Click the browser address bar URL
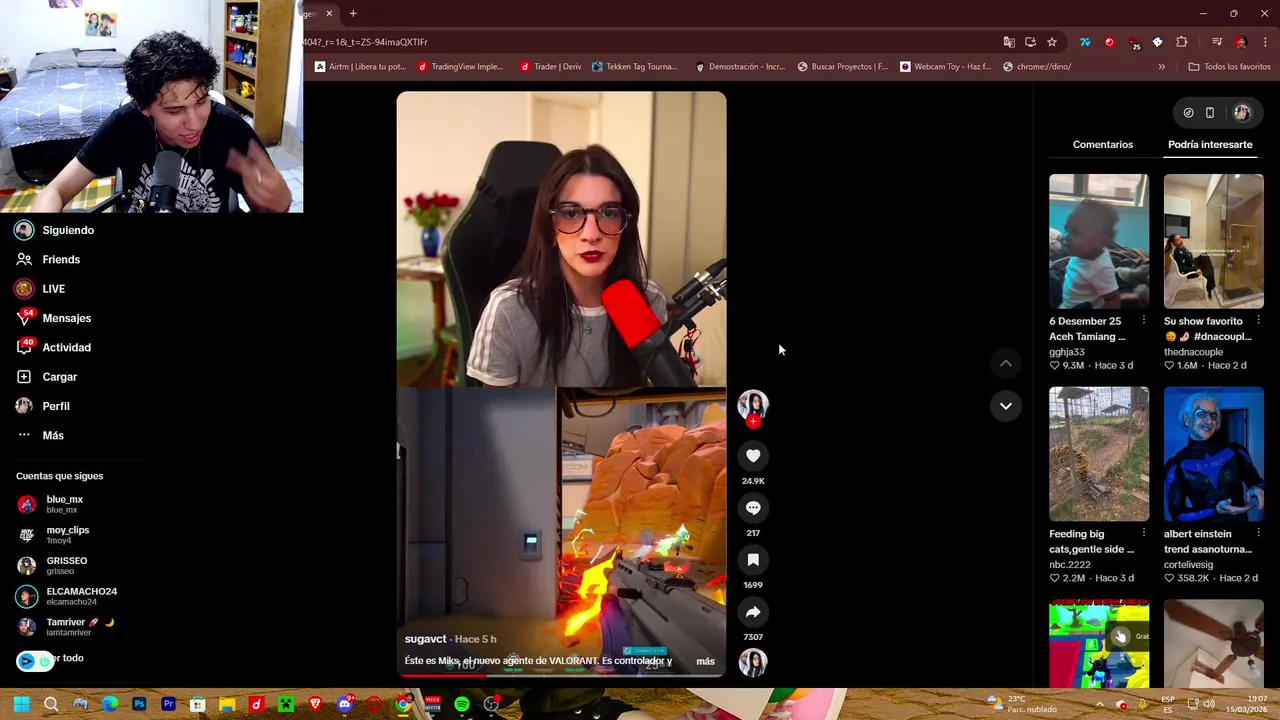Screen dimensions: 1280x720 coord(365,42)
